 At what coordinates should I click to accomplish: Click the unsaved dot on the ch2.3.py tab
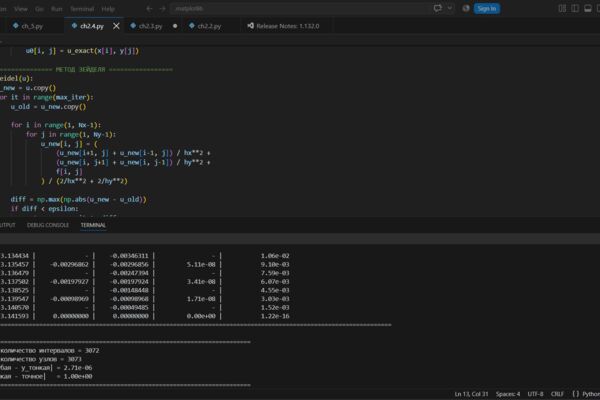pos(175,26)
